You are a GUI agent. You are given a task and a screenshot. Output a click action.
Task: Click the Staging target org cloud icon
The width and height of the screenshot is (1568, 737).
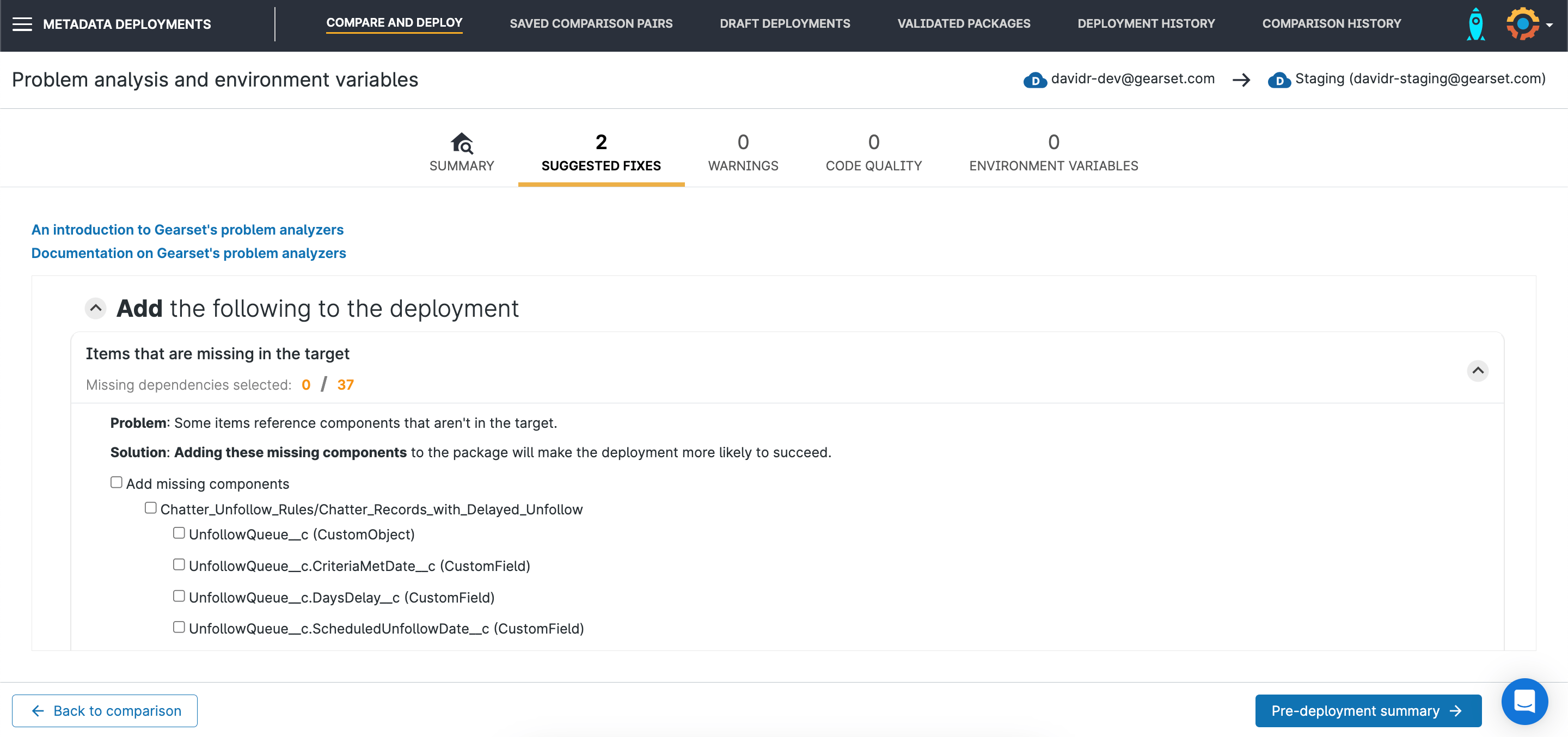(1281, 79)
